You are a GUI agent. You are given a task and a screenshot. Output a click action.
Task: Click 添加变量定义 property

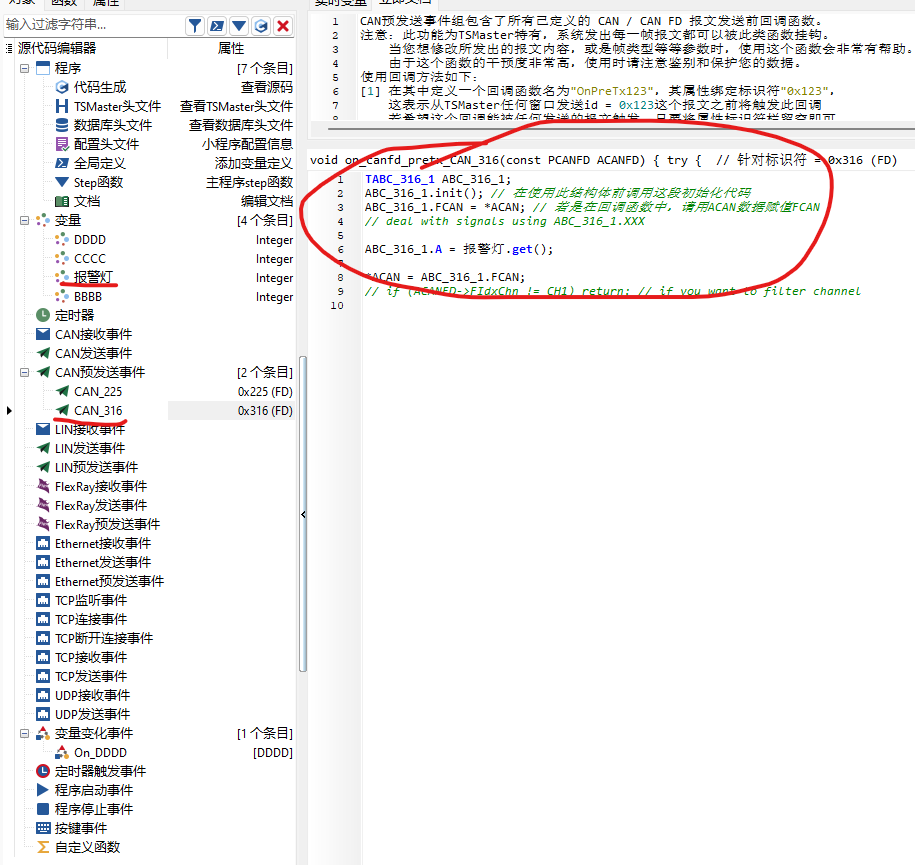254,163
